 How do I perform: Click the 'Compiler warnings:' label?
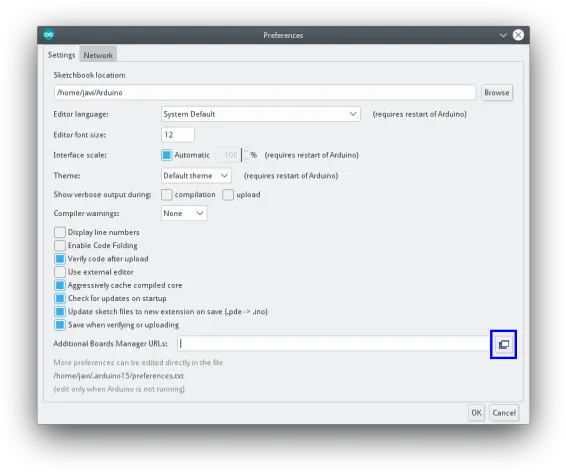pyautogui.click(x=86, y=213)
